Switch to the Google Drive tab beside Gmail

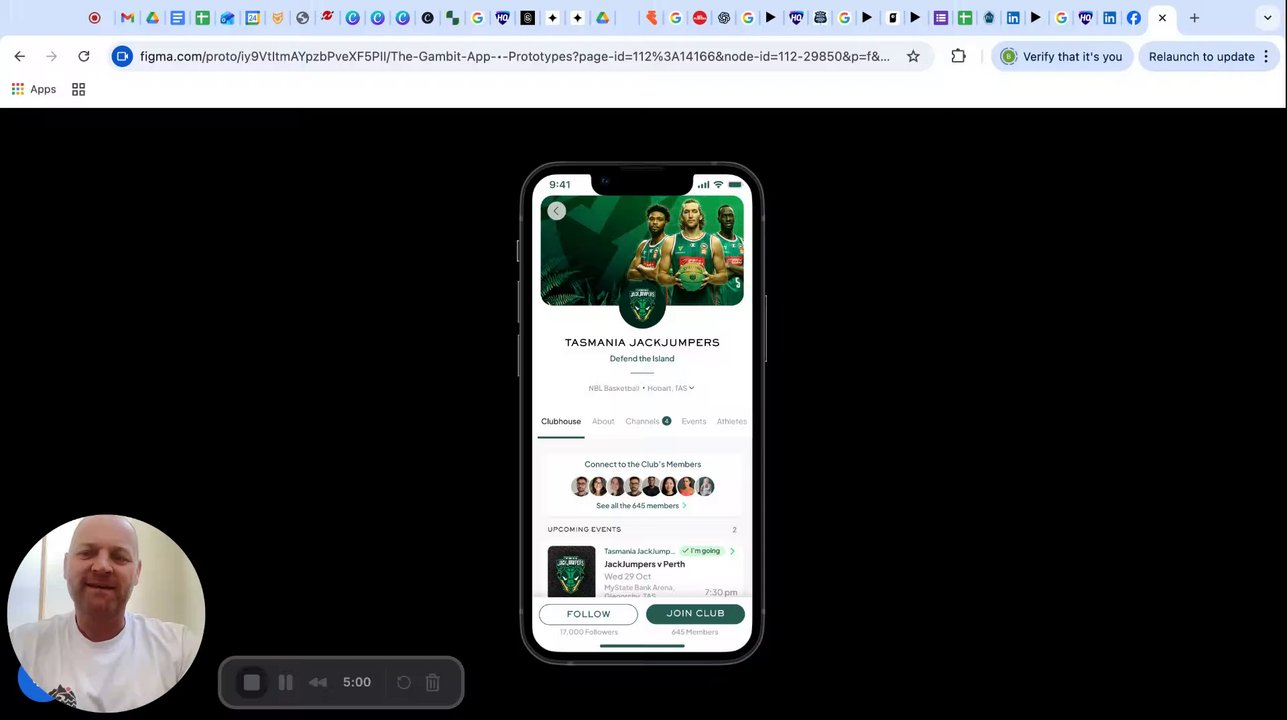152,18
